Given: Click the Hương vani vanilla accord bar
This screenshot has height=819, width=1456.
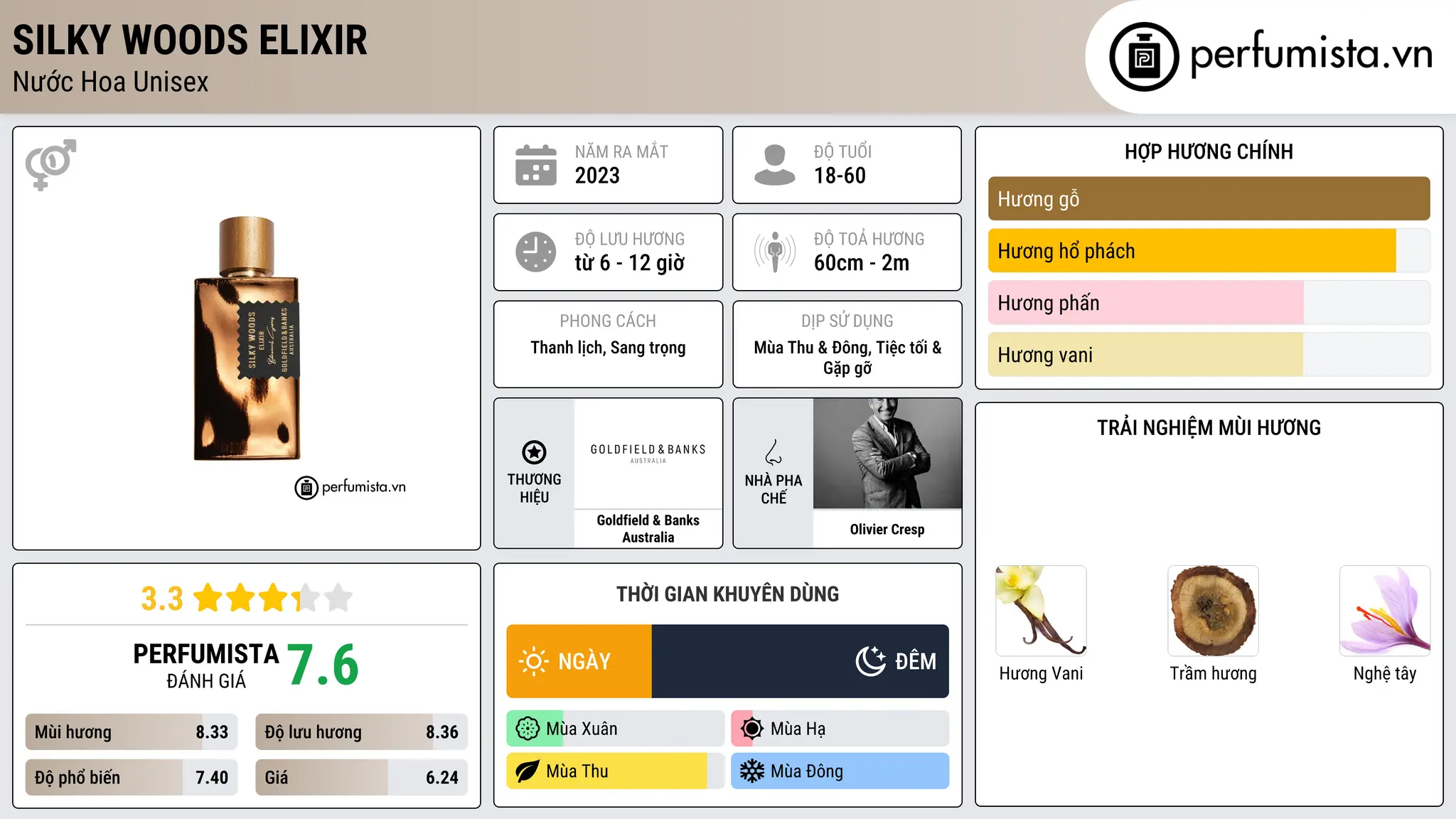Looking at the screenshot, I should click(x=1209, y=355).
